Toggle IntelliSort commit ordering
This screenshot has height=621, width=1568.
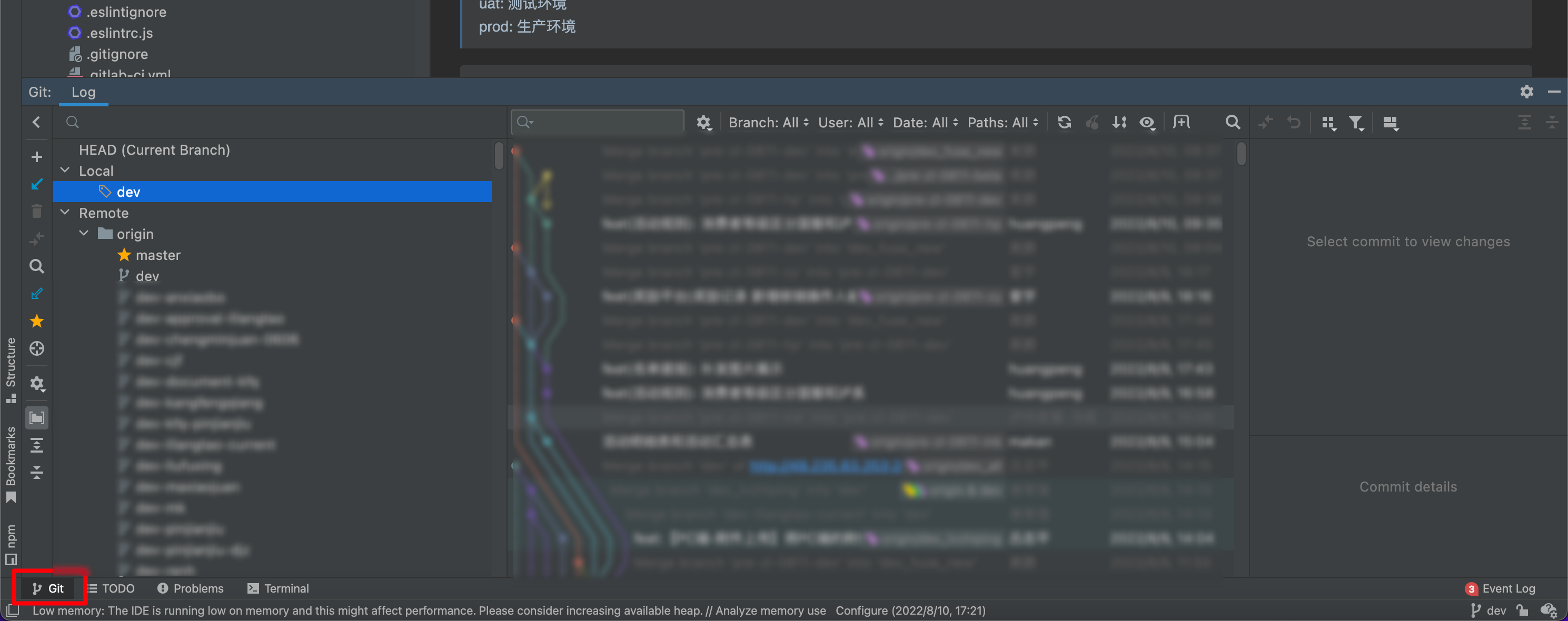tap(1119, 122)
